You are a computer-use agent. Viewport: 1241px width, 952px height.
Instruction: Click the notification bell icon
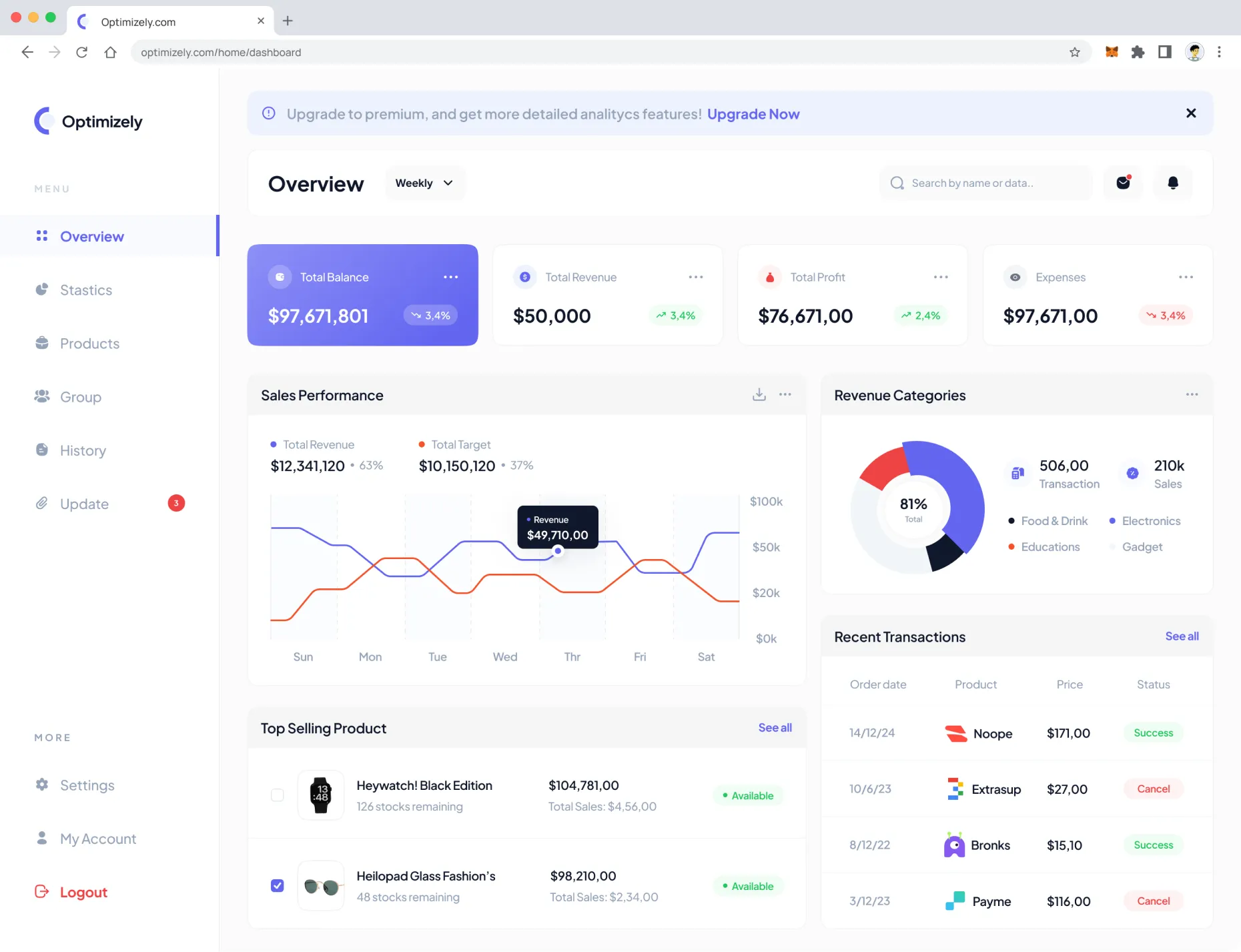point(1172,183)
